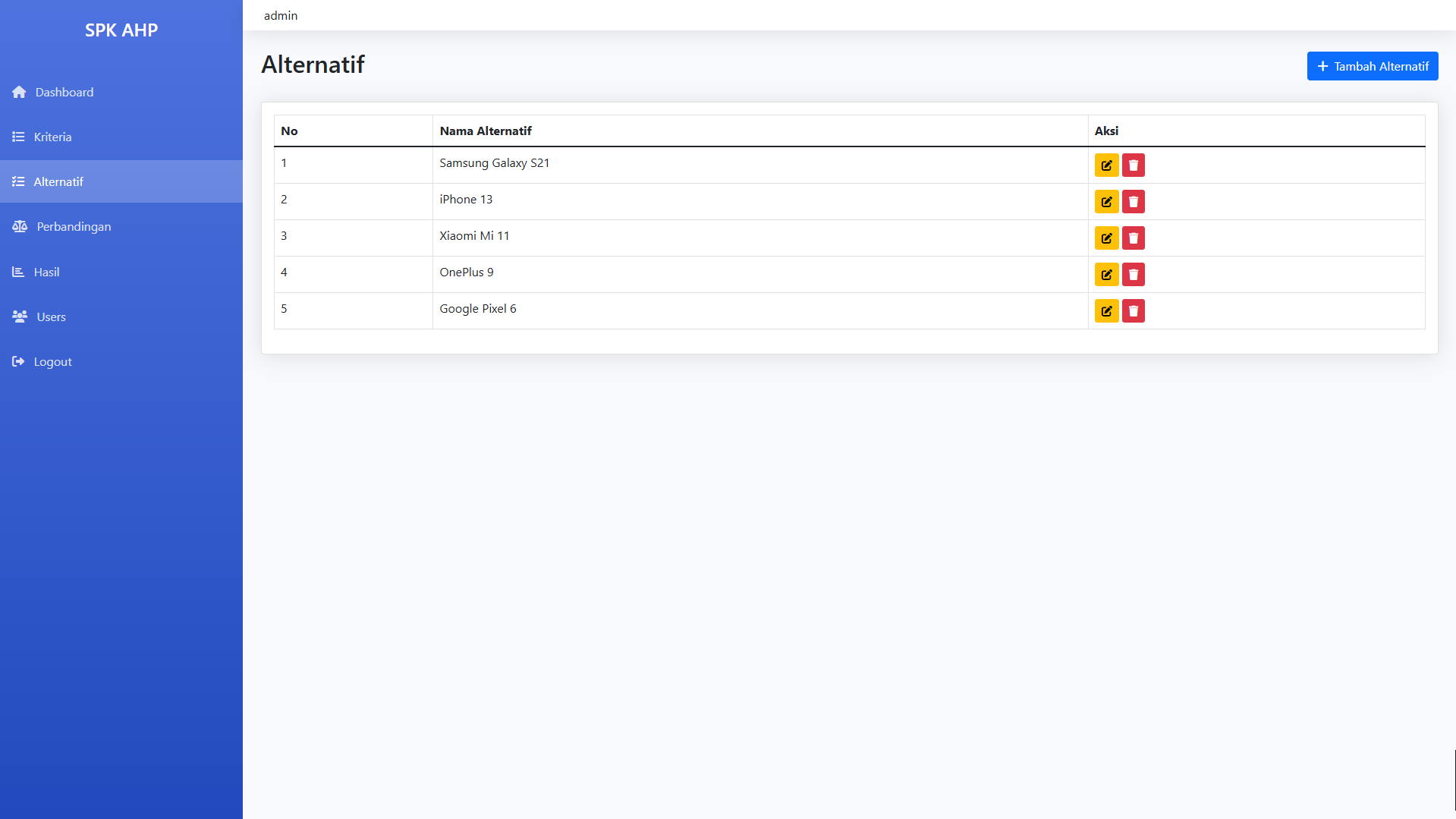Click the Hasil chart icon
Image resolution: width=1456 pixels, height=819 pixels.
point(18,272)
